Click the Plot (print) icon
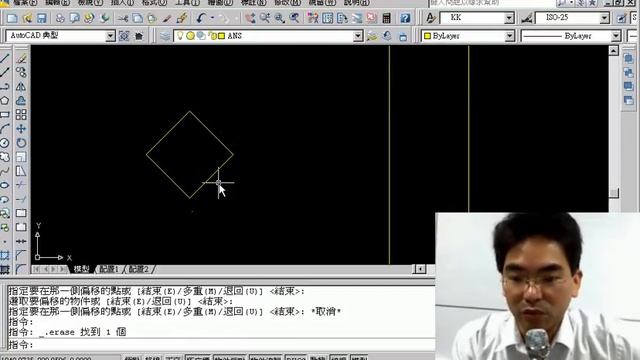This screenshot has height=360, width=640. (x=60, y=18)
